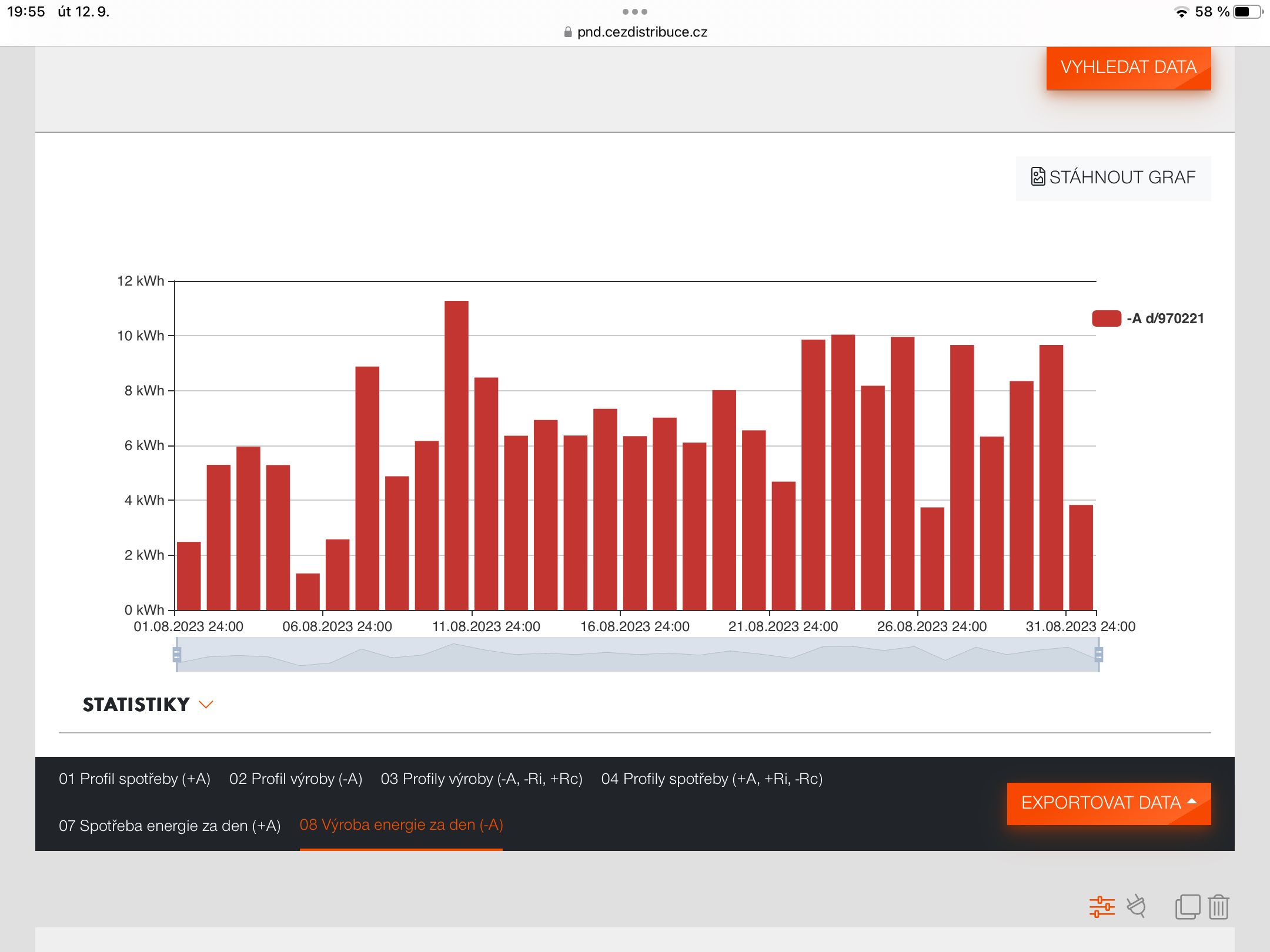The height and width of the screenshot is (952, 1270).
Task: Click the 12 kWh axis label
Action: point(141,281)
